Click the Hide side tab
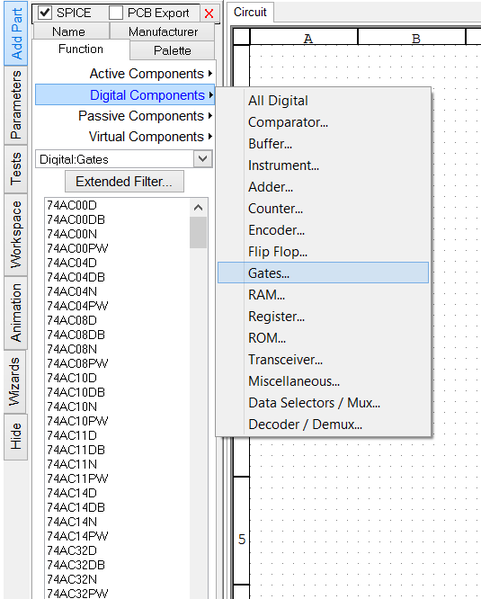 [16, 436]
